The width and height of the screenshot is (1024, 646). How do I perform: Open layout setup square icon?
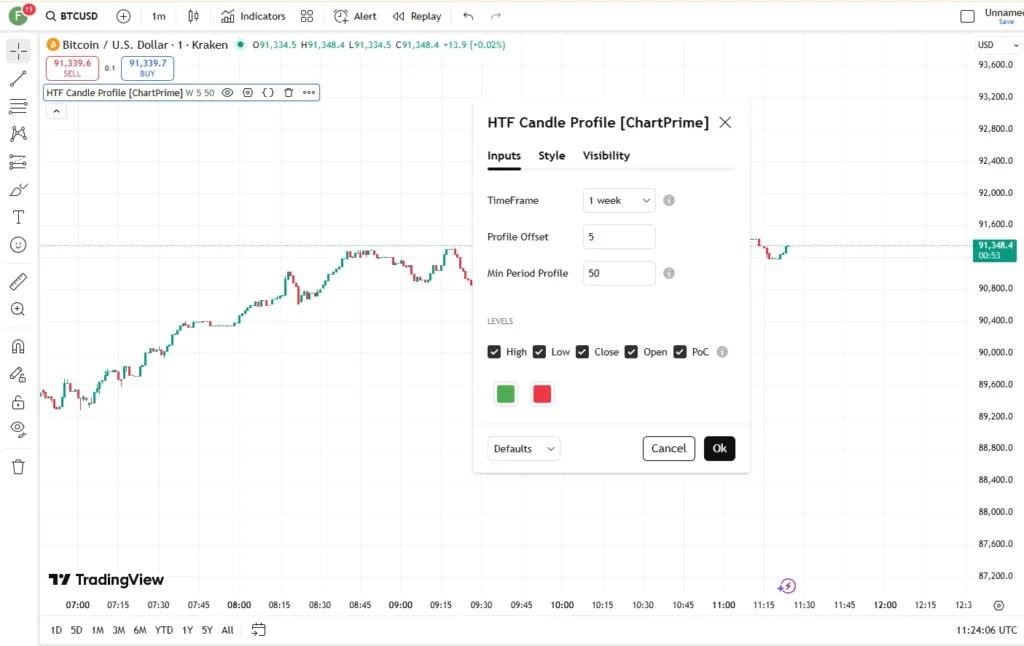[968, 16]
